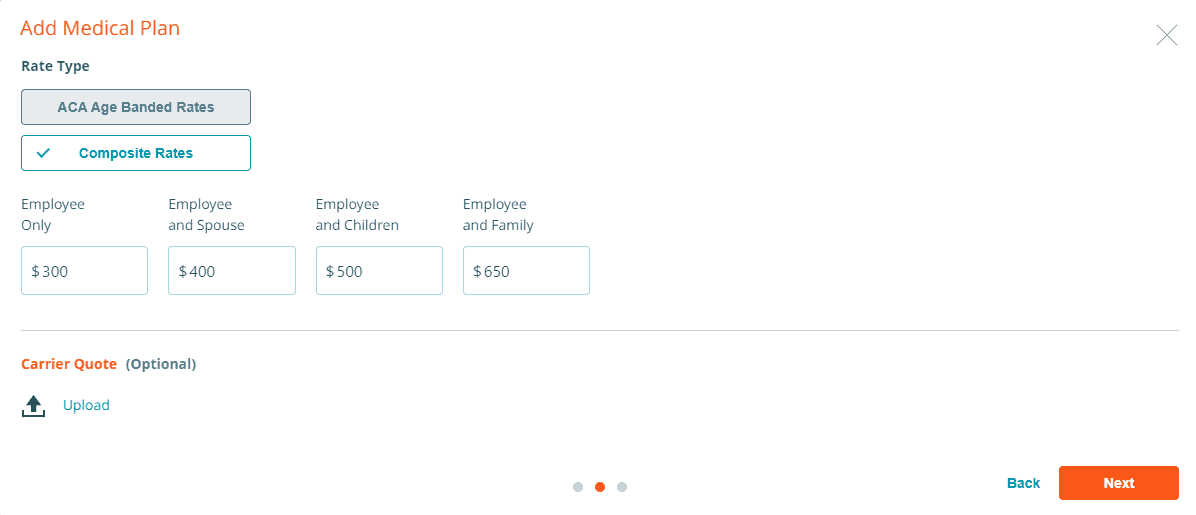
Task: Close the Add Medical Plan dialog
Action: [1166, 35]
